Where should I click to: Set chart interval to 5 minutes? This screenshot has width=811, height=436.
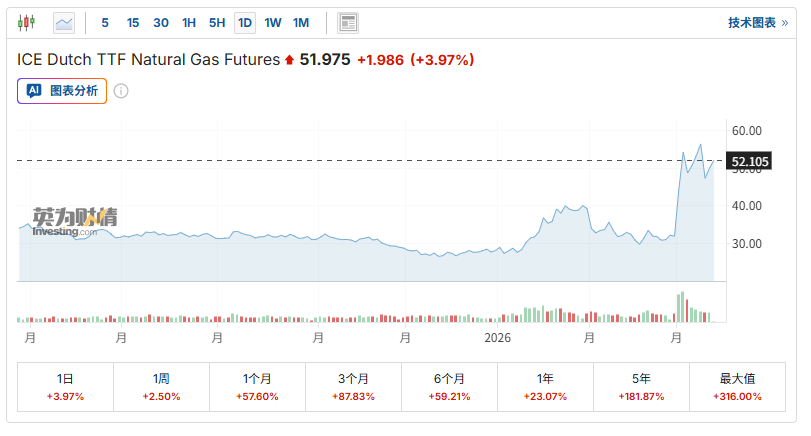click(105, 22)
